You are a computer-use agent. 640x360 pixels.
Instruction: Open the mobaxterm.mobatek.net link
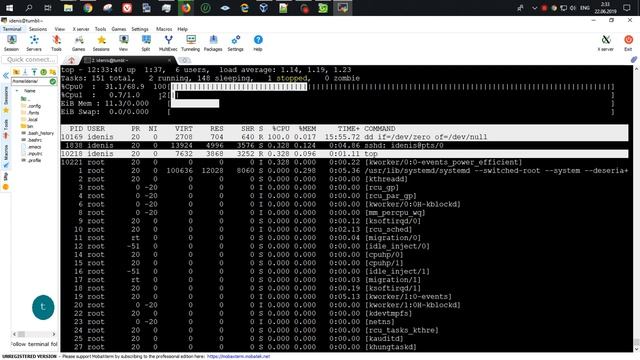[238, 356]
